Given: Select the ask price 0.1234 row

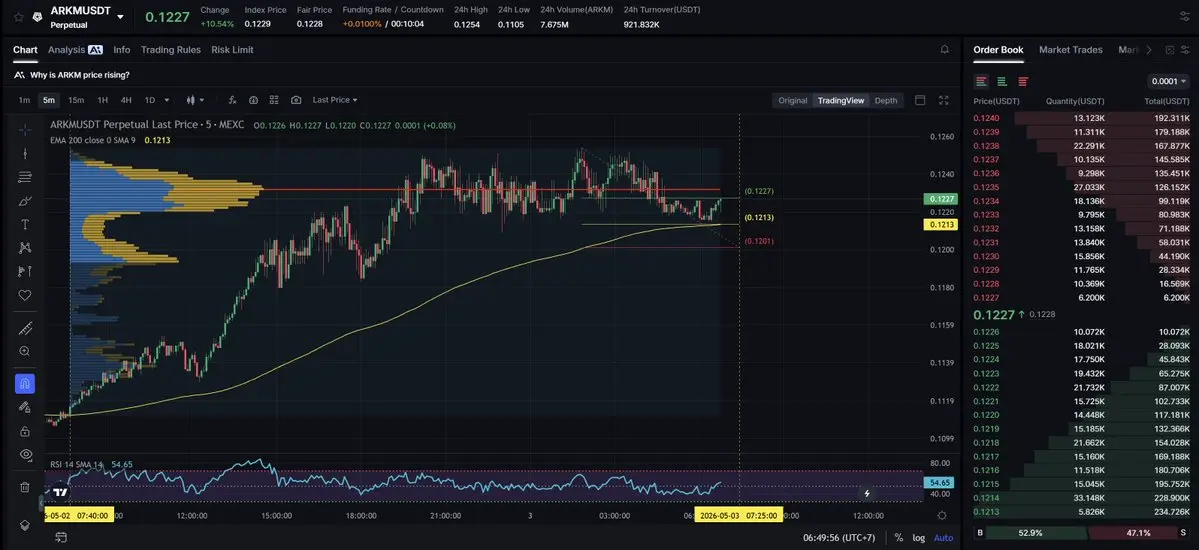Looking at the screenshot, I should tap(1081, 201).
